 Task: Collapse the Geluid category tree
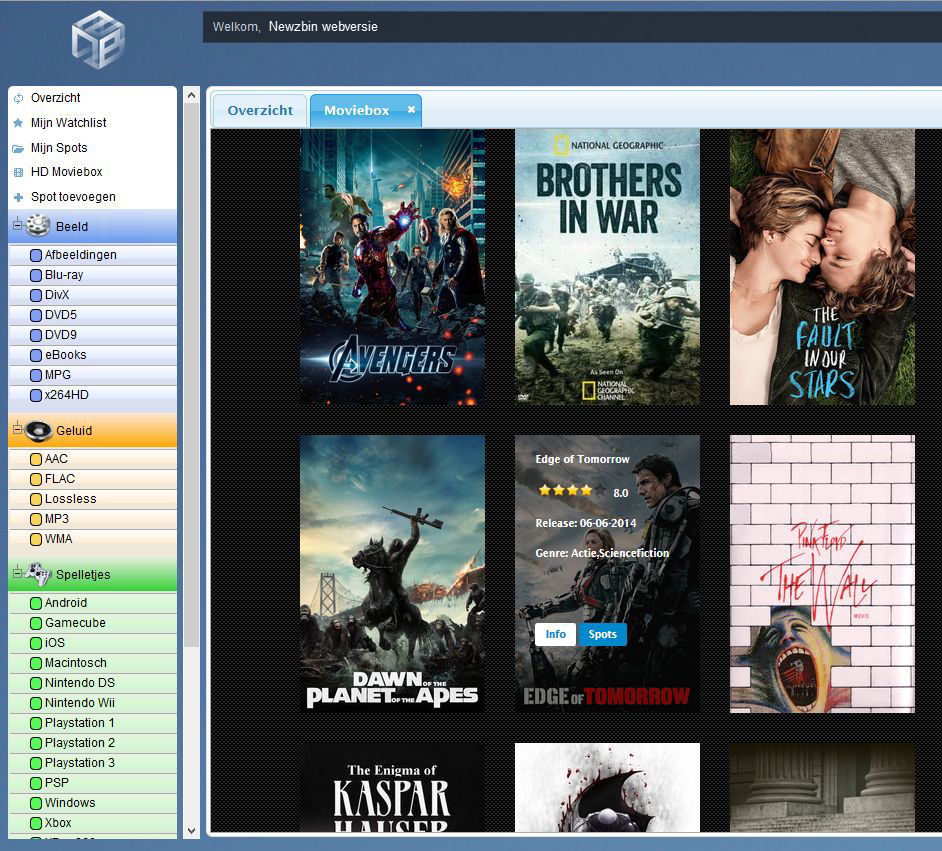click(x=17, y=430)
